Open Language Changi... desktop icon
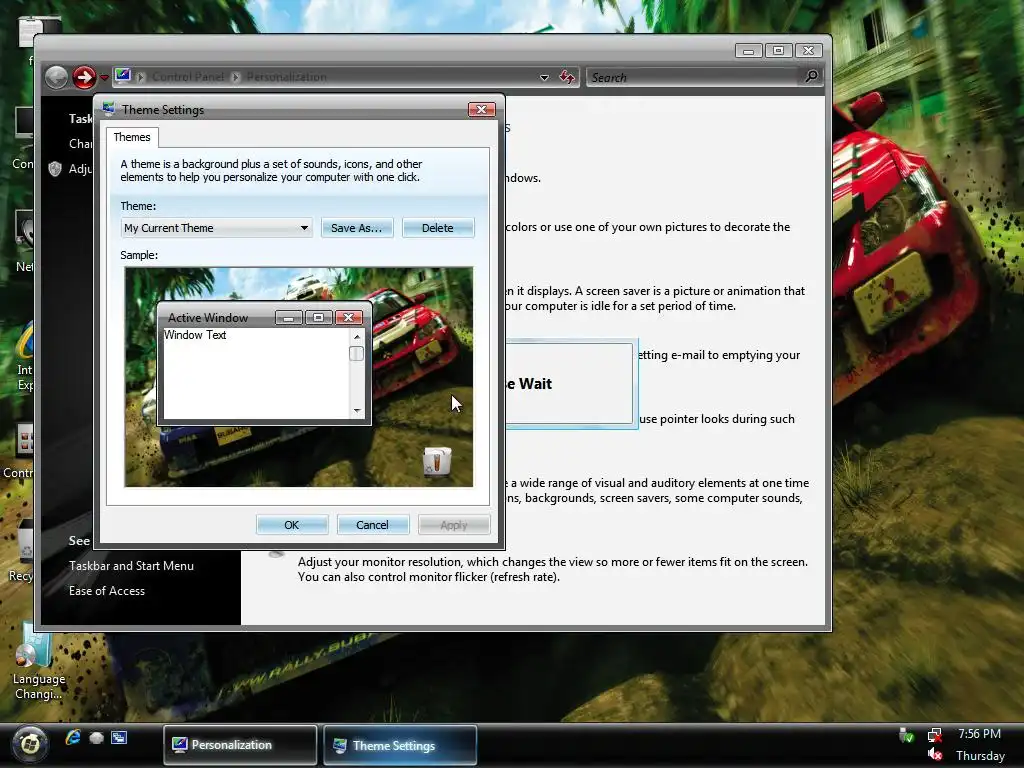Screen dimensions: 1024x768 click(37, 662)
